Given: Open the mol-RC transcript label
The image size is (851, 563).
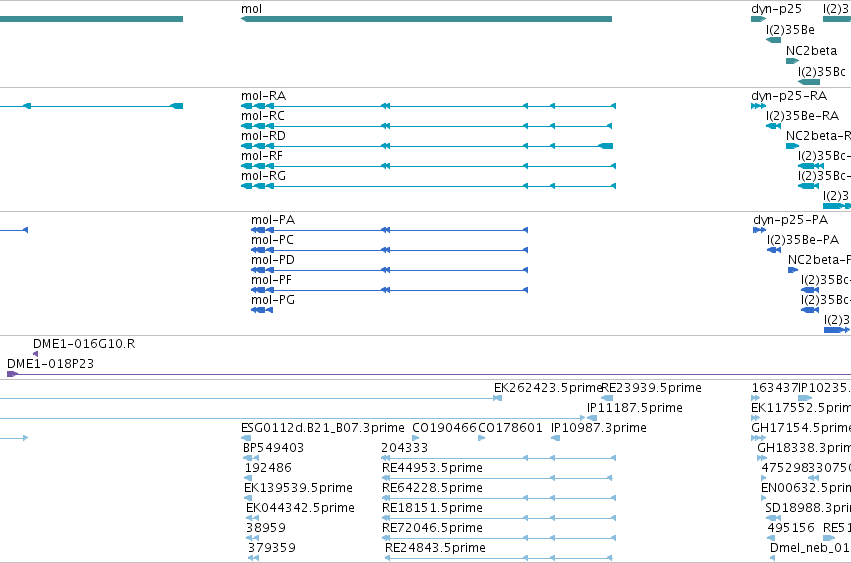Looking at the screenshot, I should coord(263,116).
